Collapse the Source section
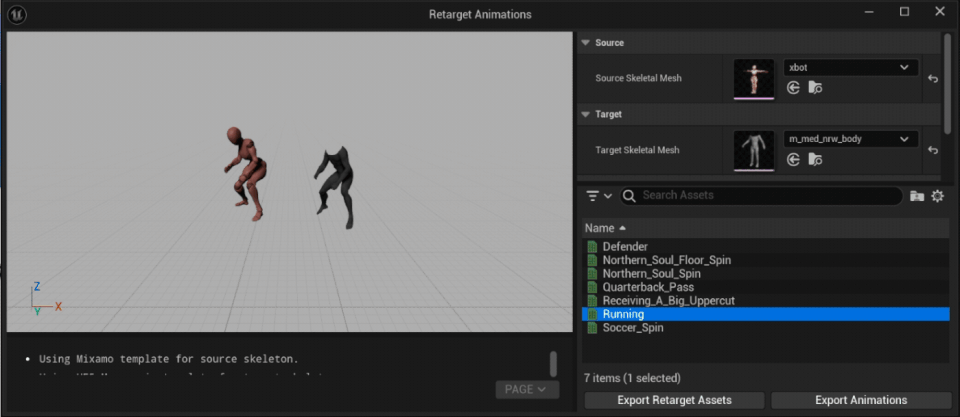This screenshot has height=417, width=960. pos(586,43)
